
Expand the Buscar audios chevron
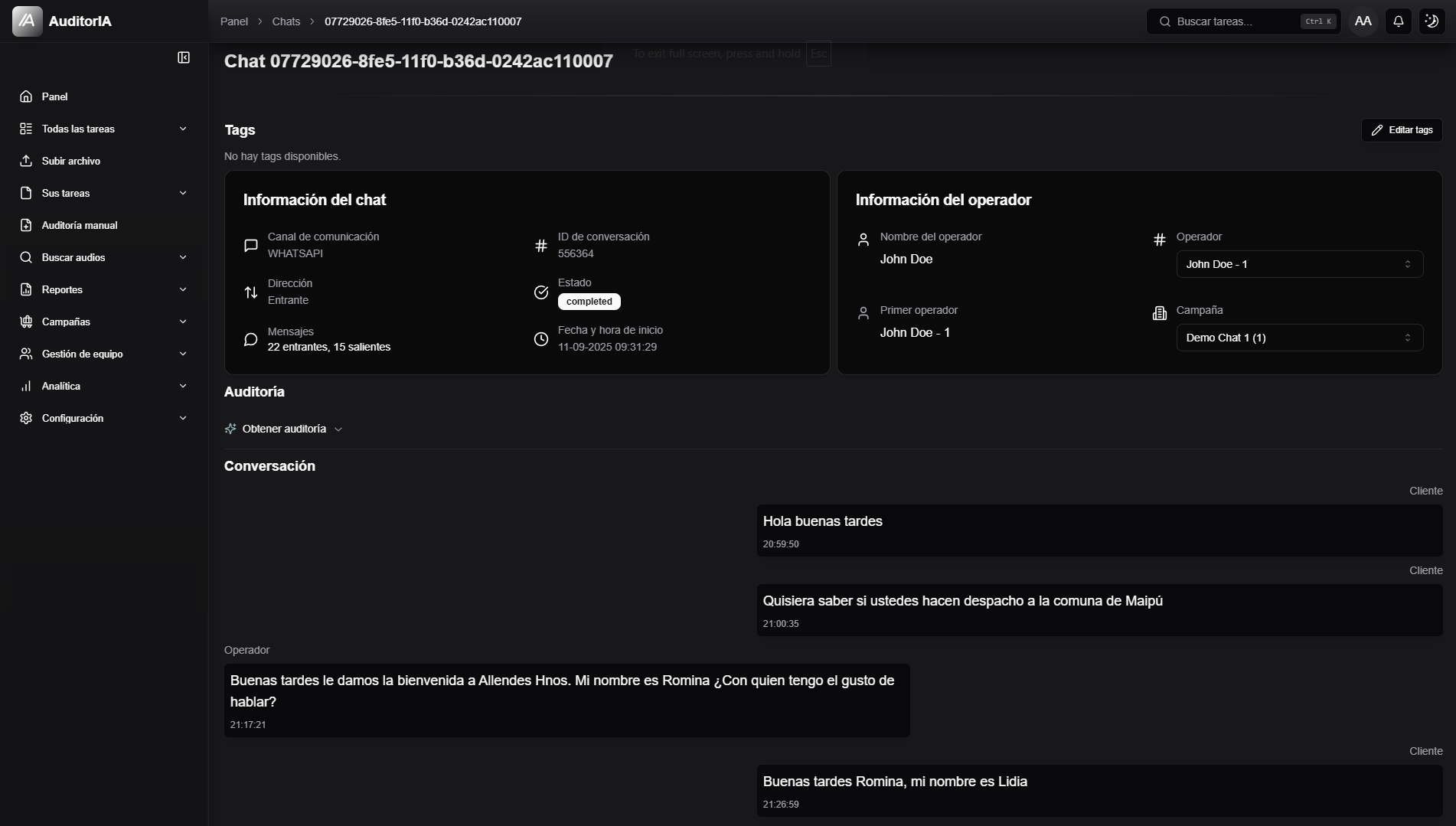183,257
